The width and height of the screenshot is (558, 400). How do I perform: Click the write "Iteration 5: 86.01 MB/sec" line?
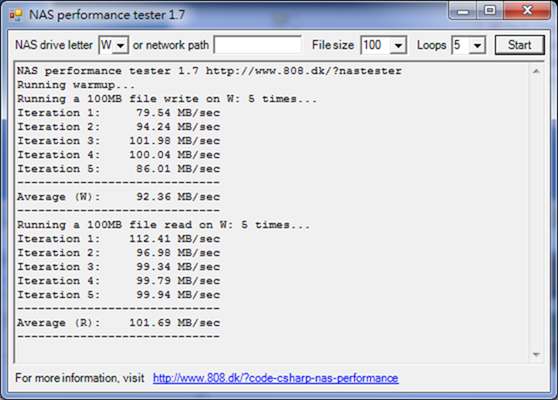coord(119,169)
